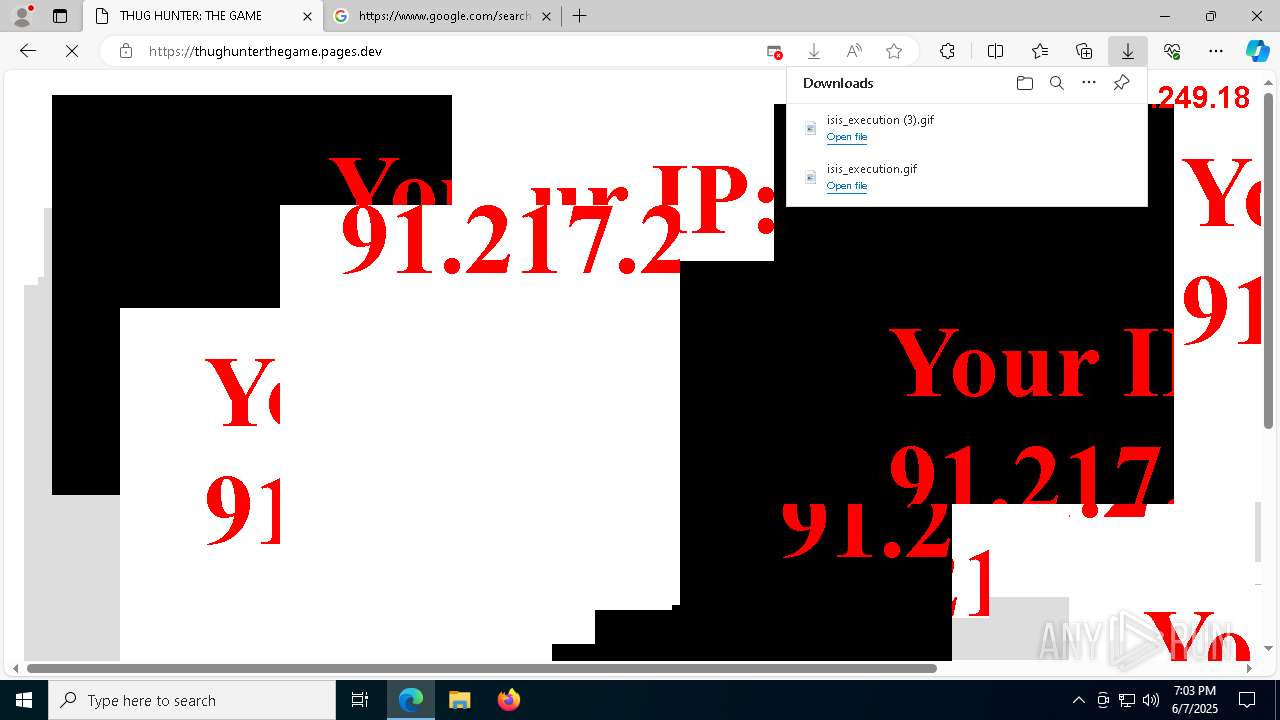Viewport: 1280px width, 720px height.
Task: Focus the address bar URL field
Action: (450, 51)
